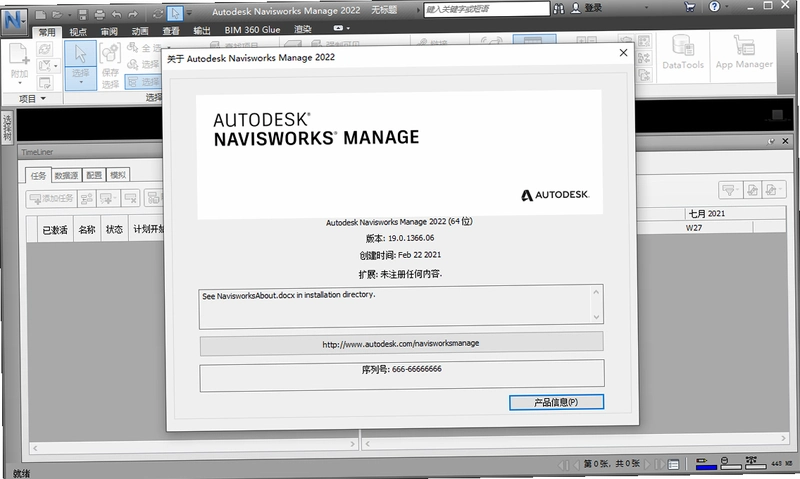The height and width of the screenshot is (479, 800).
Task: Click the Refresh icon in 项目 panel
Action: click(x=45, y=49)
